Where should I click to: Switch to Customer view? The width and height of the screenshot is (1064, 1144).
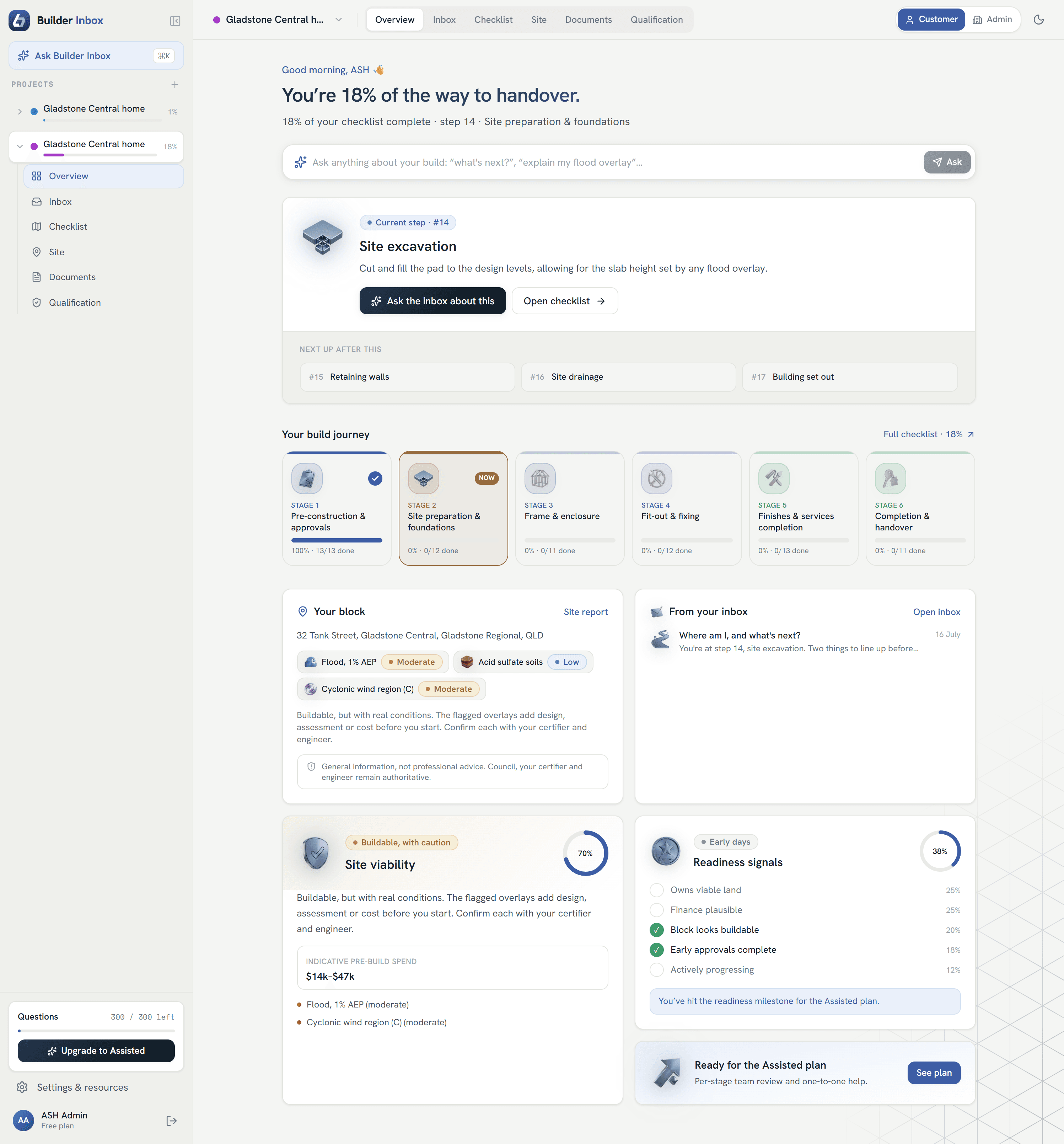click(x=931, y=20)
